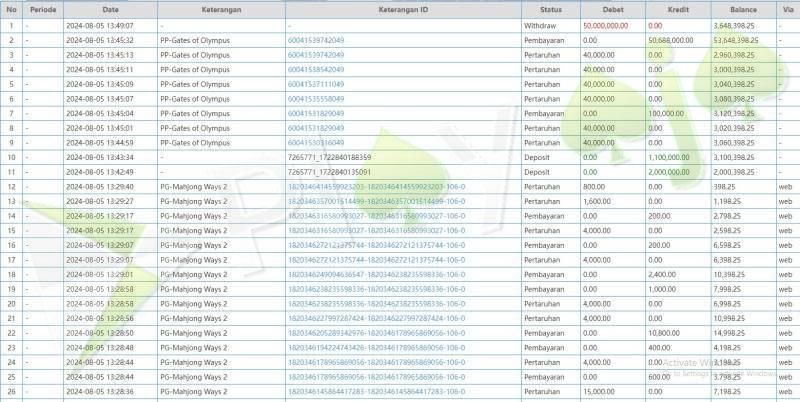Follow the link 60041535558049
Screen dimensions: 800x402
315,99
